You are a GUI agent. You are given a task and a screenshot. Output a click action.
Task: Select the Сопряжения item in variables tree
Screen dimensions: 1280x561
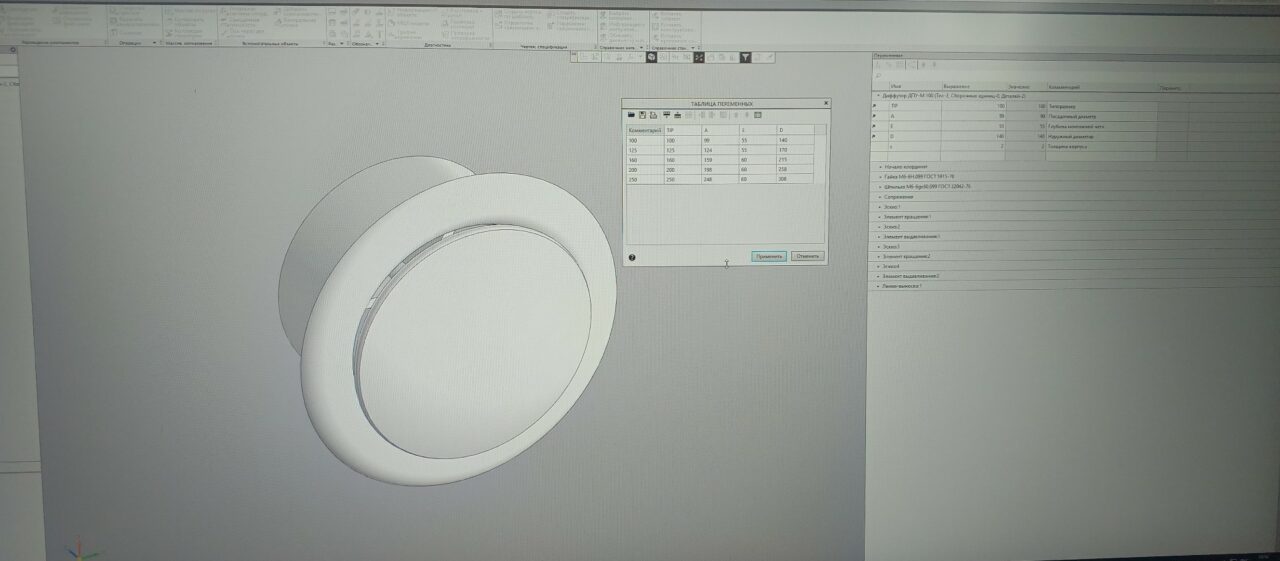pos(900,196)
